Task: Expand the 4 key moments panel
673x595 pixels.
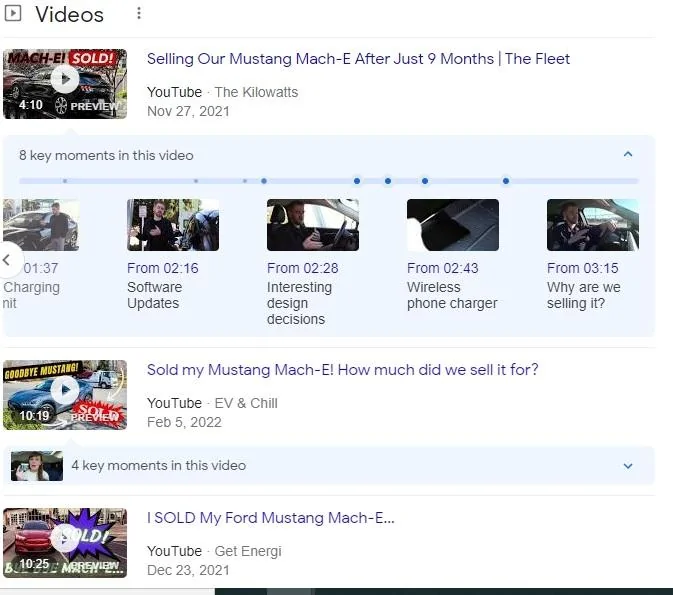Action: pyautogui.click(x=628, y=466)
